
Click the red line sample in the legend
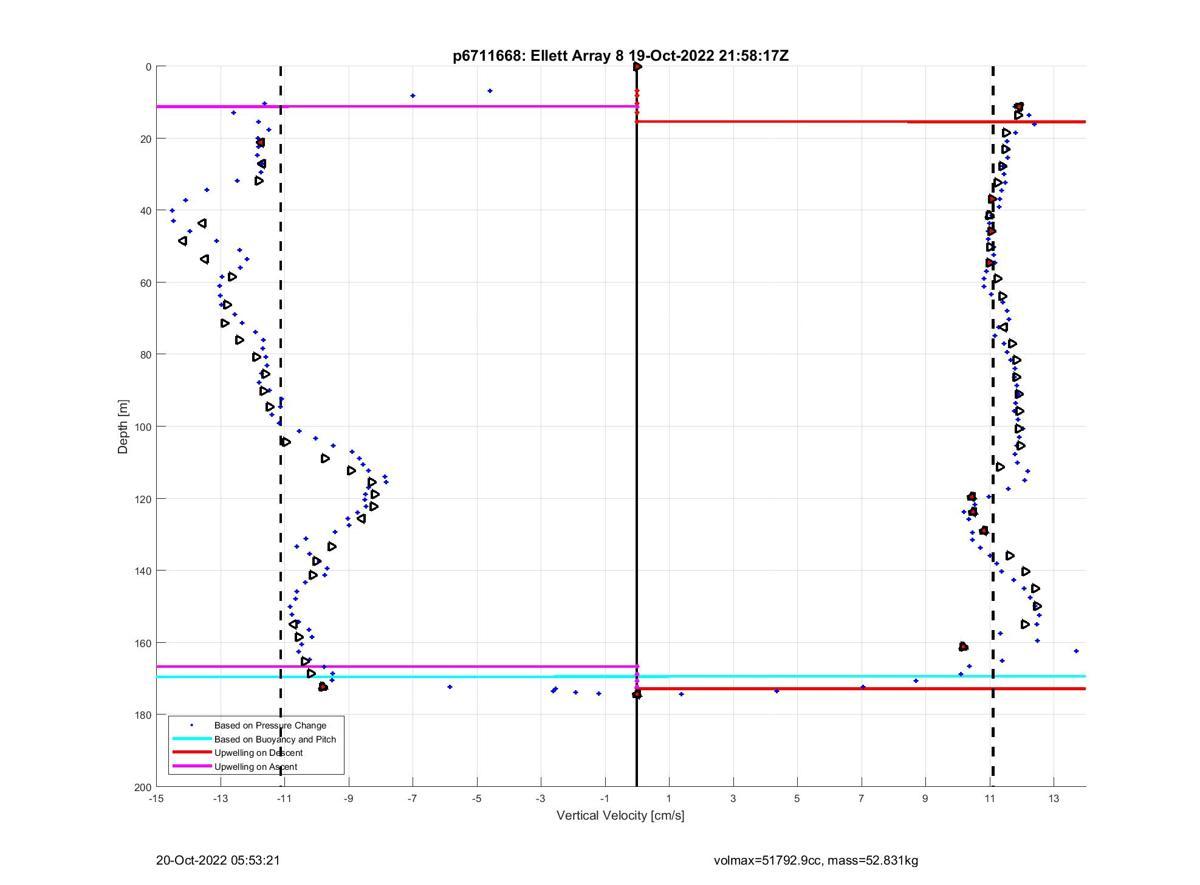coord(191,752)
